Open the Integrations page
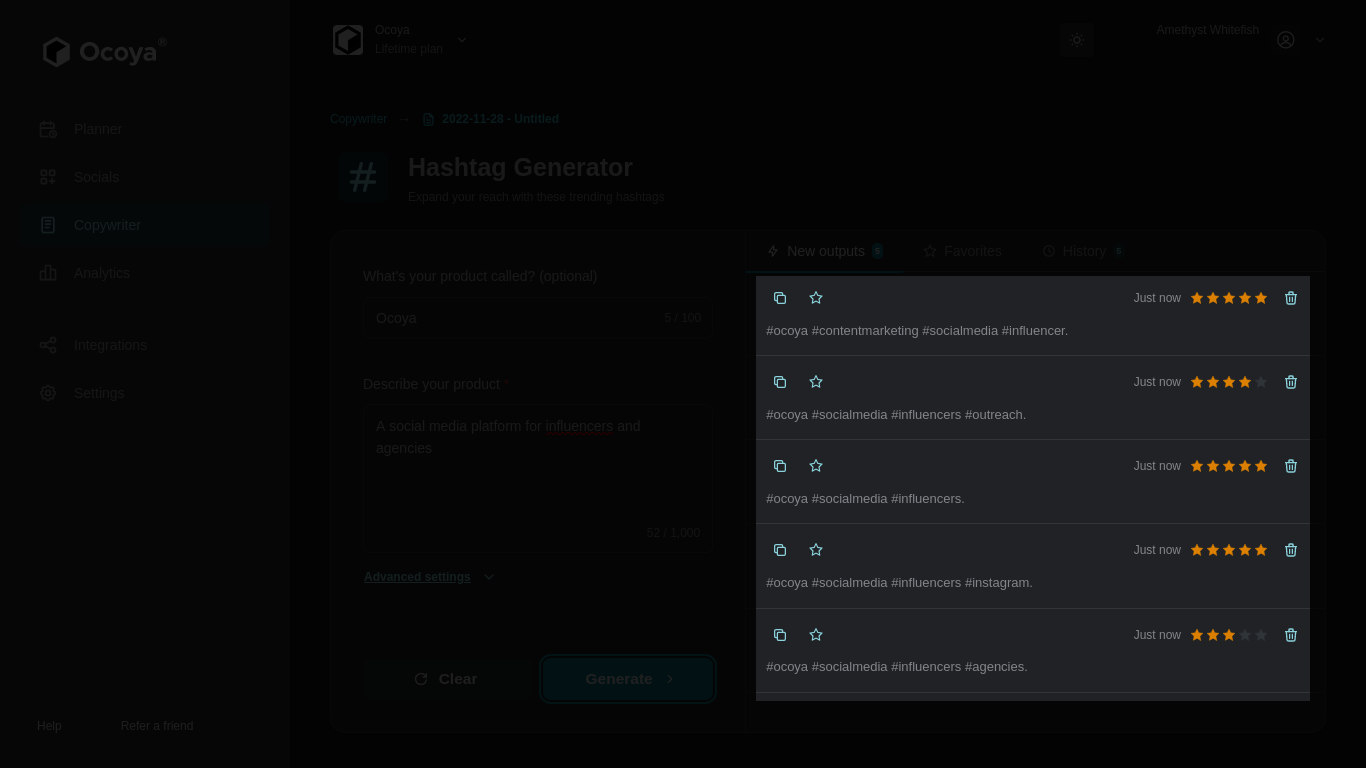 pyautogui.click(x=146, y=345)
